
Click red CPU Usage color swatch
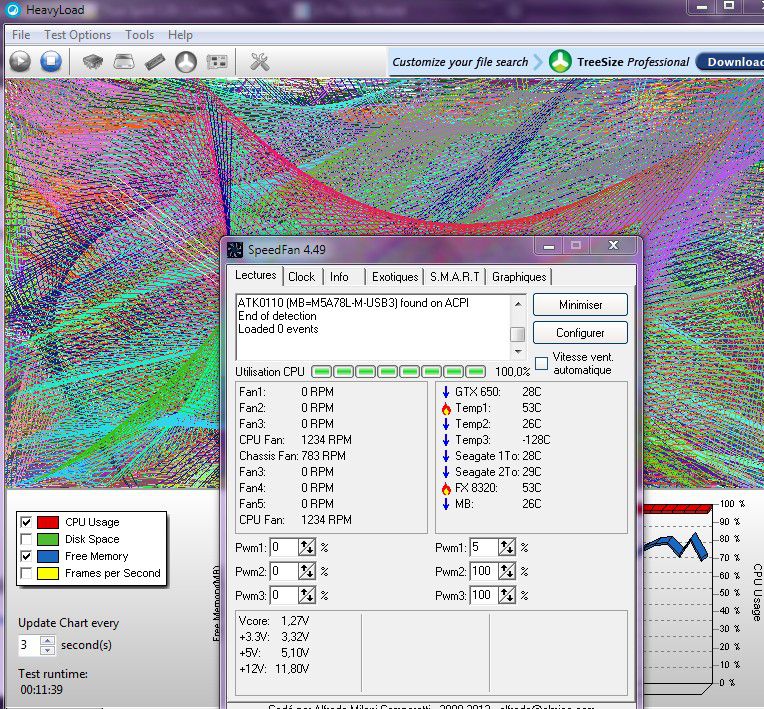[x=48, y=522]
